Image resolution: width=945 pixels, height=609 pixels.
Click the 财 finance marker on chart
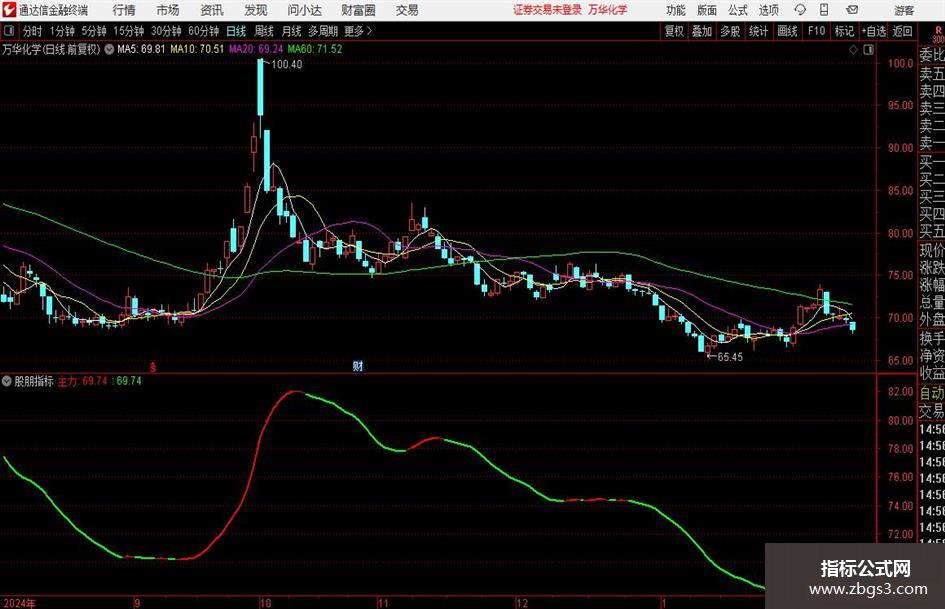[357, 365]
